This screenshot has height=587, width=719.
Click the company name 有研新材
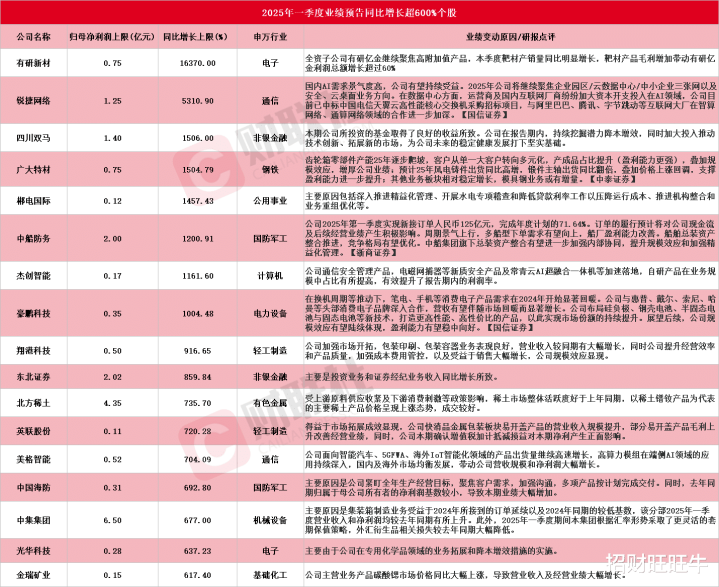tap(33, 63)
